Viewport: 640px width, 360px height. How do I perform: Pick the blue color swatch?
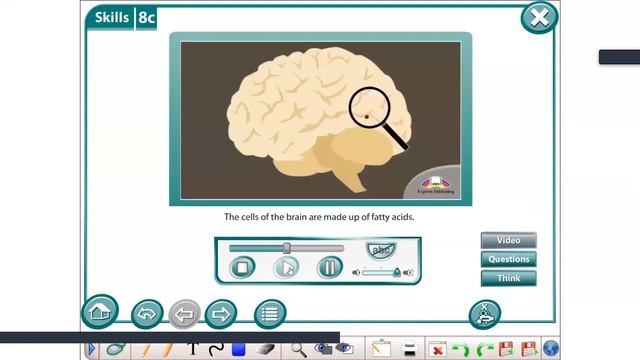point(238,349)
